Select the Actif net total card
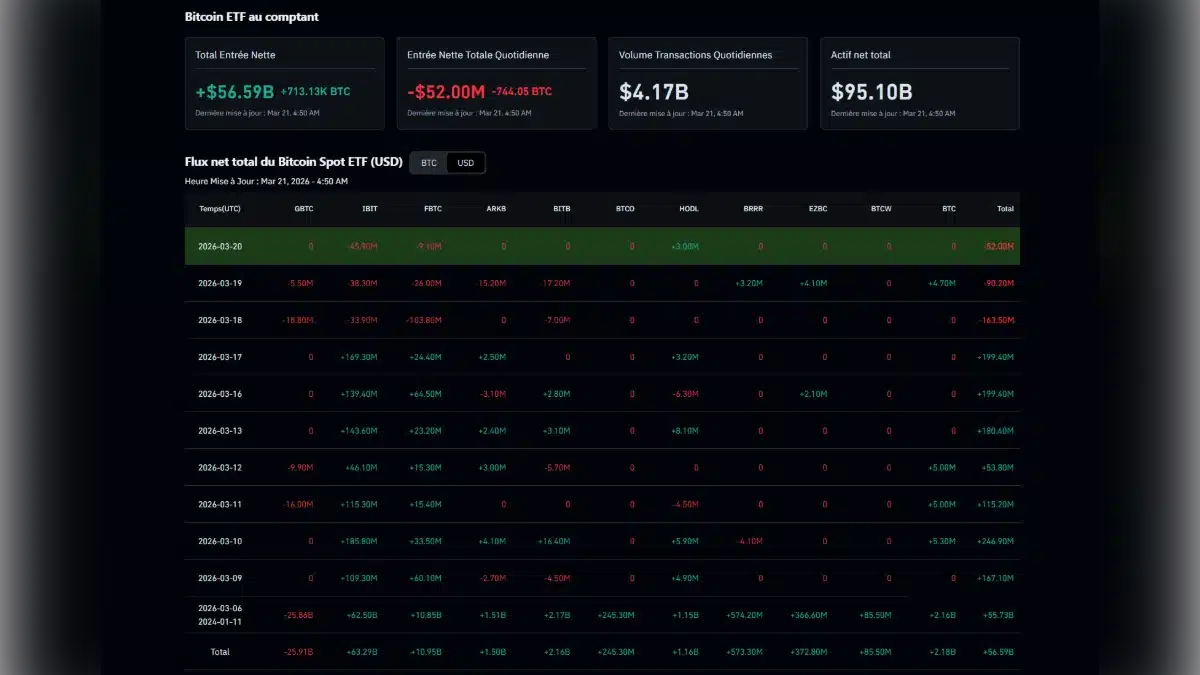Image resolution: width=1200 pixels, height=675 pixels. point(919,83)
